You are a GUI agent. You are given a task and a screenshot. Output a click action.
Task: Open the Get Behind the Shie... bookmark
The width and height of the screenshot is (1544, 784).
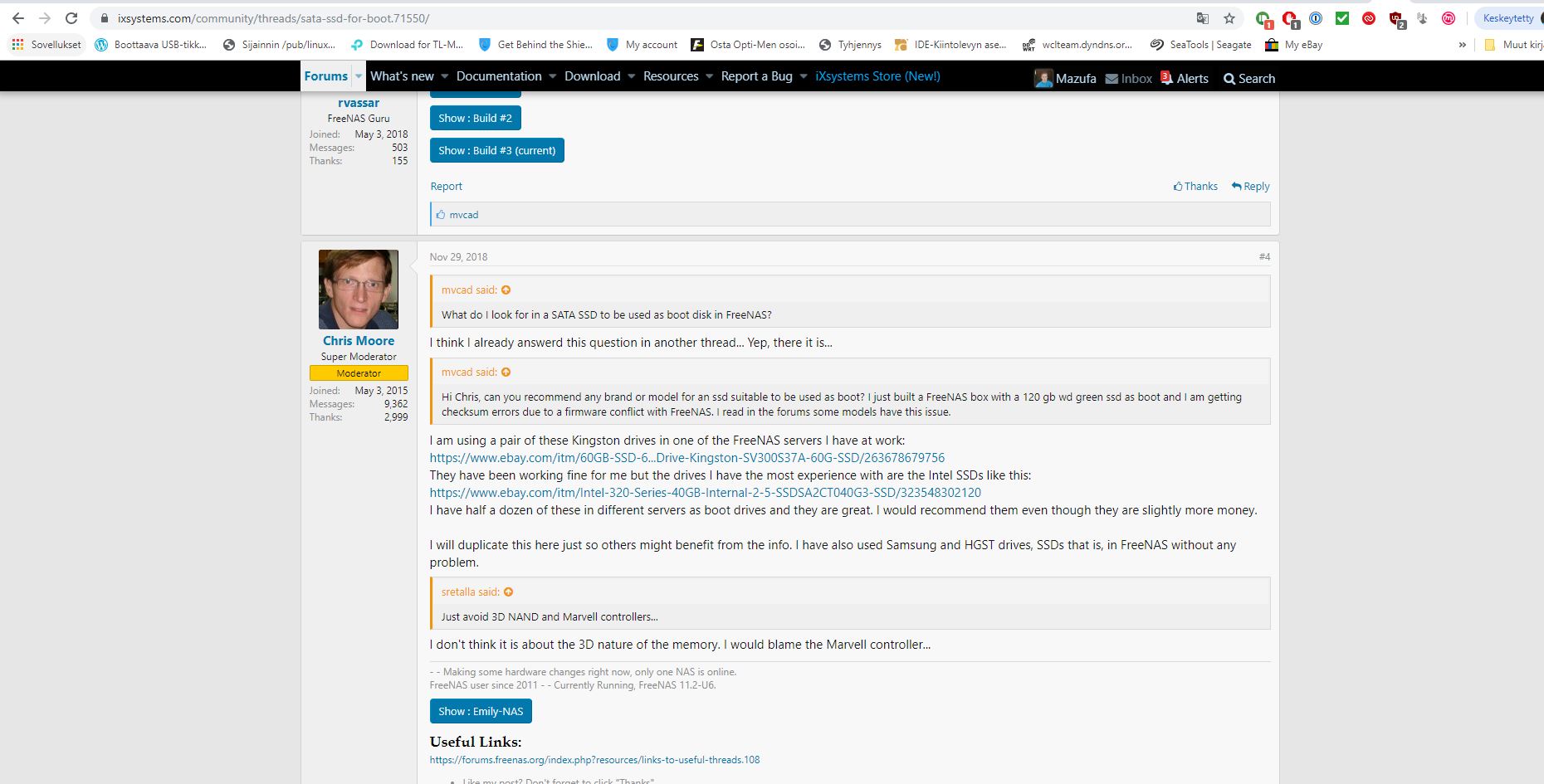click(x=535, y=45)
